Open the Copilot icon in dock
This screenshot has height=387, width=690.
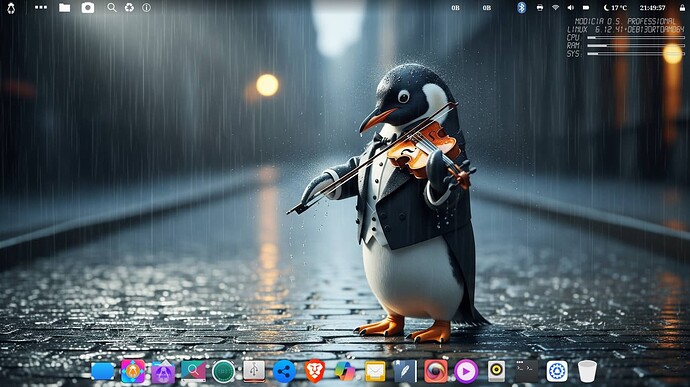click(x=345, y=371)
